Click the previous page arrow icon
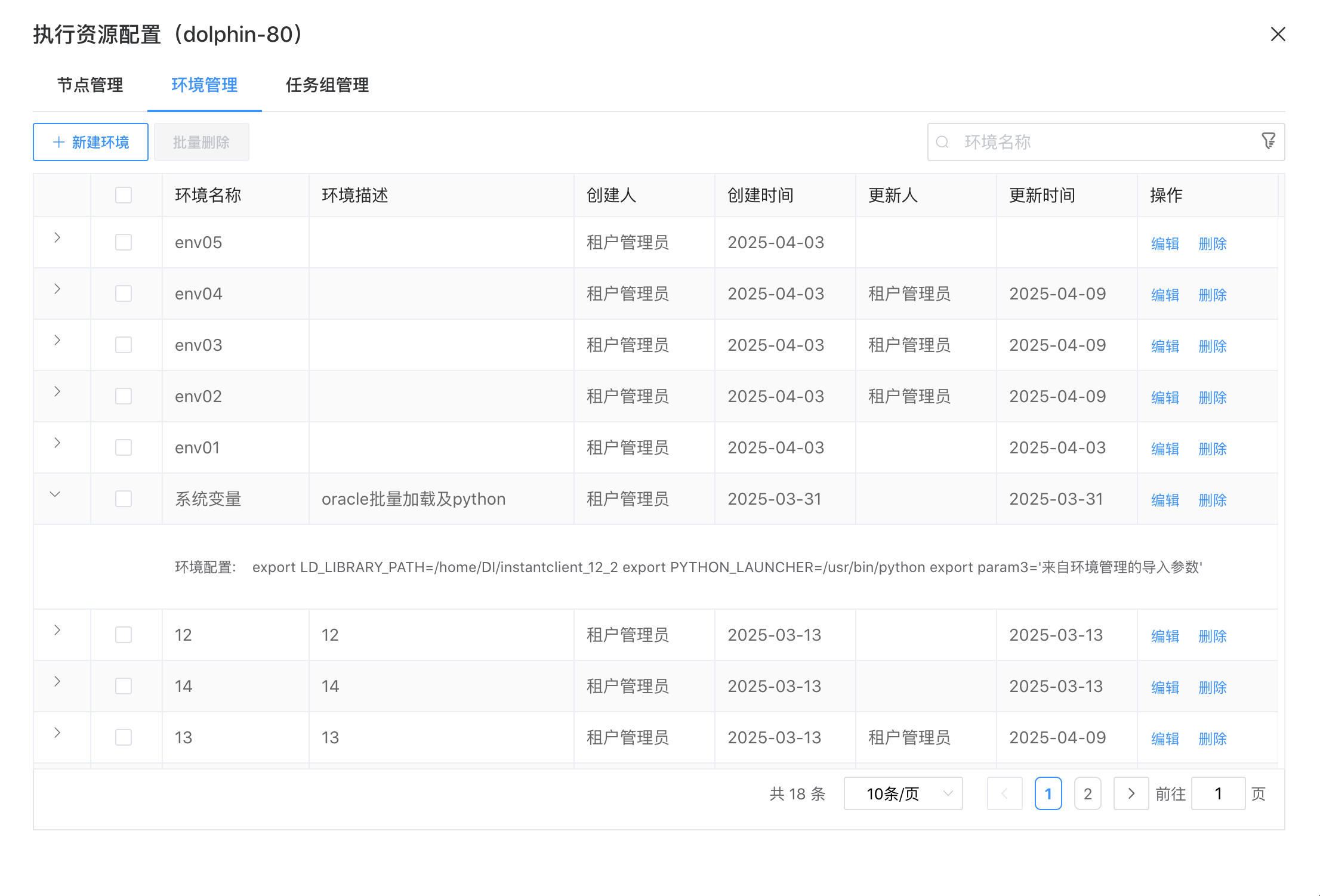The height and width of the screenshot is (896, 1320). click(1005, 793)
